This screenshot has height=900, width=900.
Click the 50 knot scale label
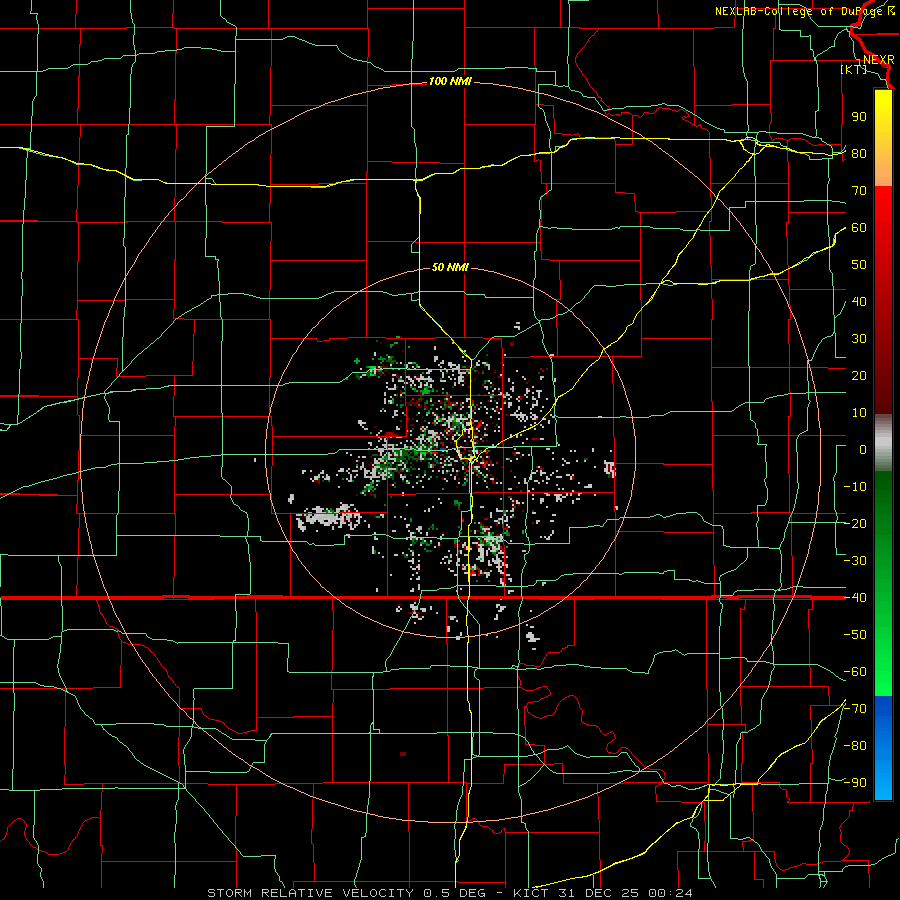(859, 265)
